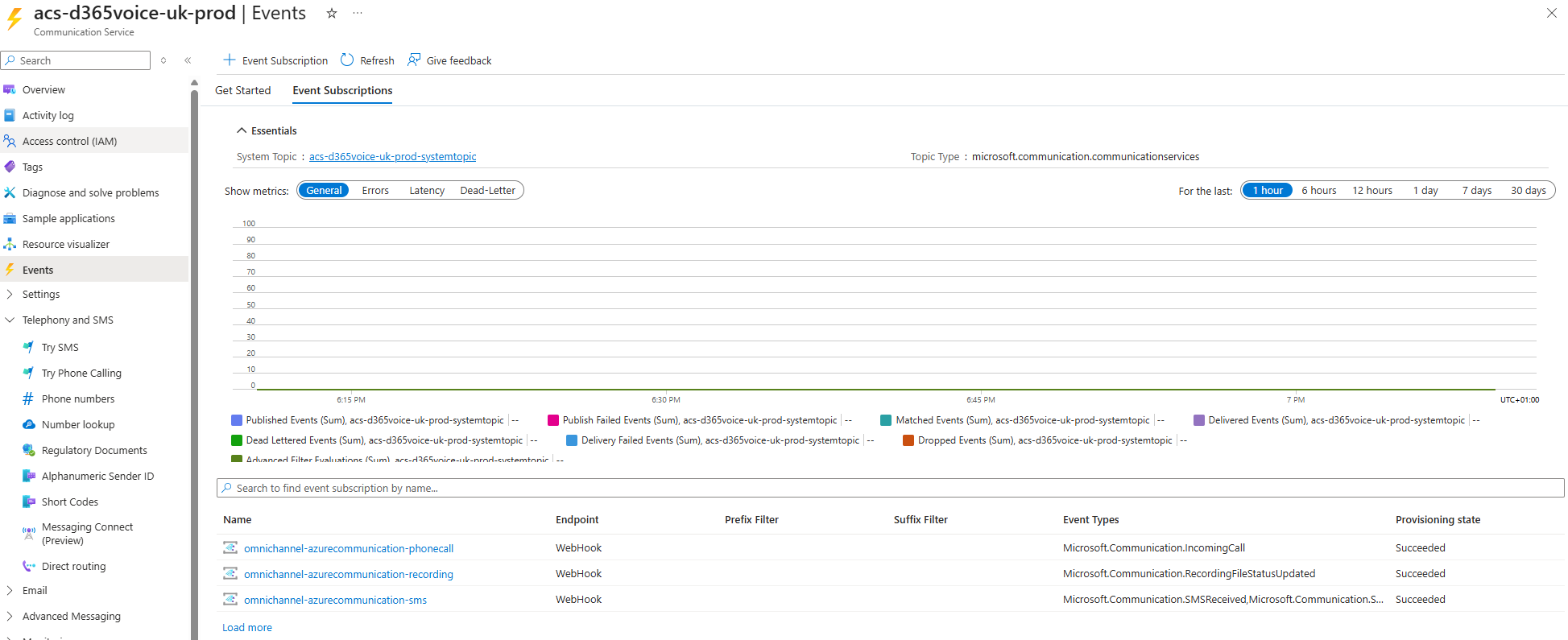Screen dimensions: 1568x640
Task: Open omnichannel-azurecommunication-sms subscription
Action: point(335,600)
